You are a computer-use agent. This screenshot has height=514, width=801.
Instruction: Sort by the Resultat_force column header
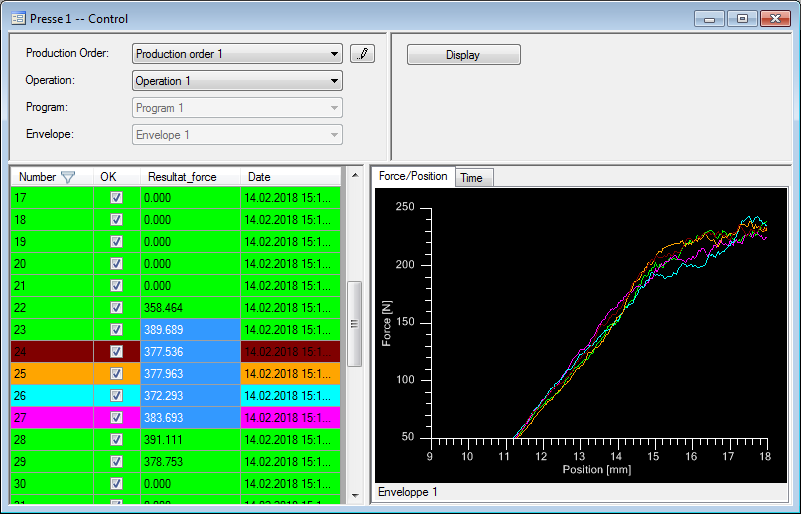[190, 177]
